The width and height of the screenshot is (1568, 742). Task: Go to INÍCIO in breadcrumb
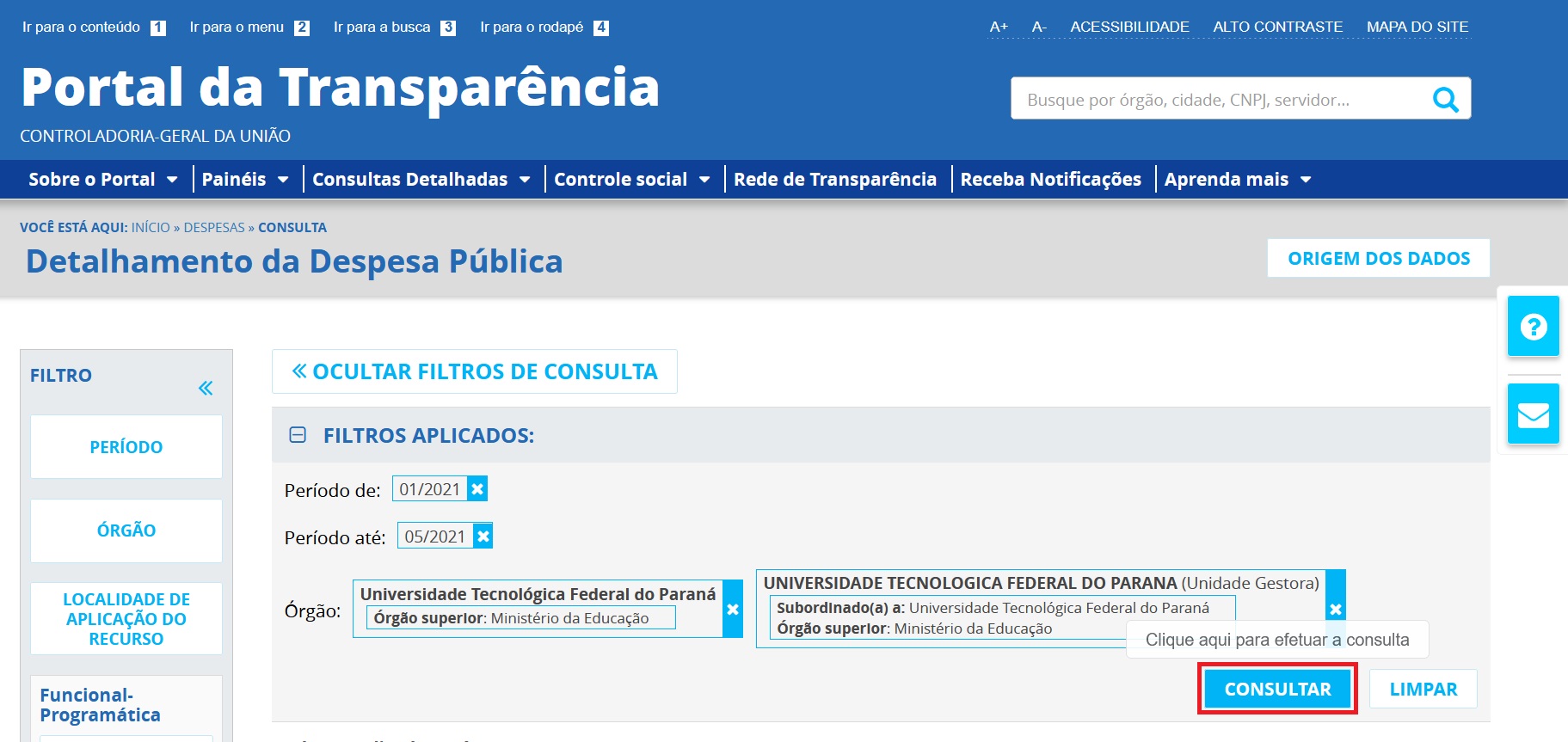point(151,228)
